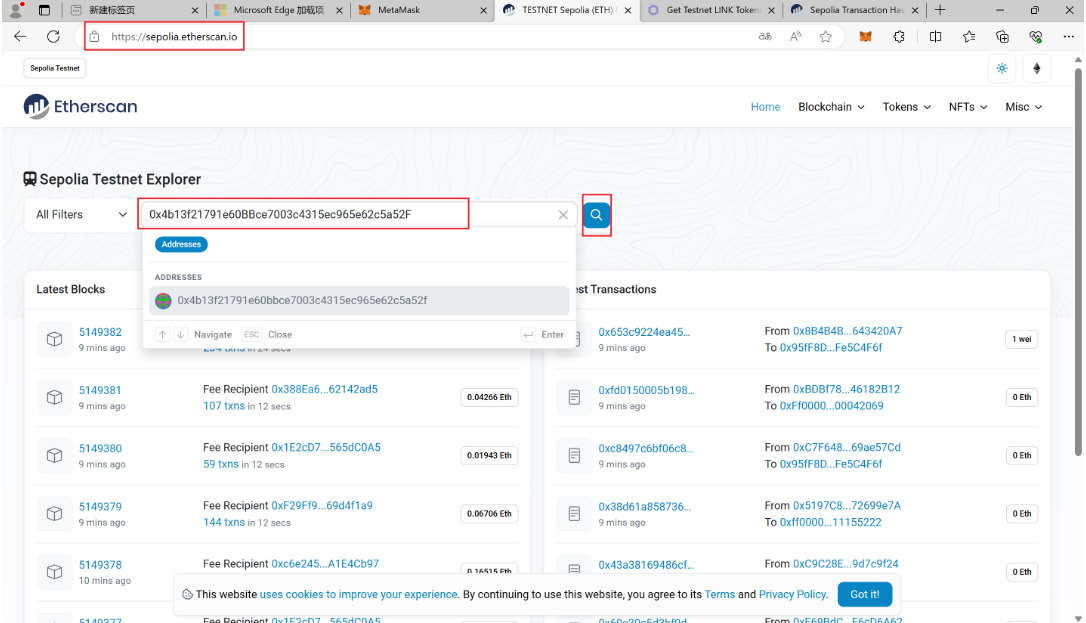Image resolution: width=1086 pixels, height=623 pixels.
Task: Expand the Blockchain menu
Action: click(831, 107)
